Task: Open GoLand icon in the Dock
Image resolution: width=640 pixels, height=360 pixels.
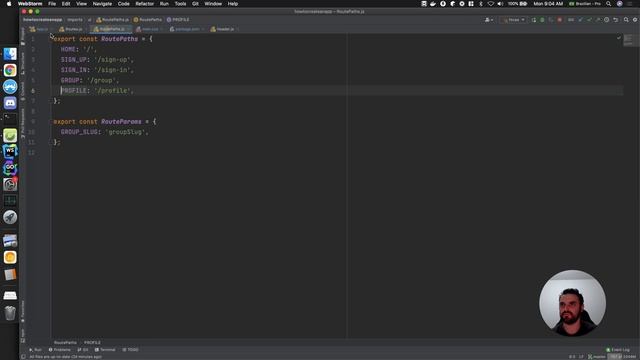Action: [10, 168]
